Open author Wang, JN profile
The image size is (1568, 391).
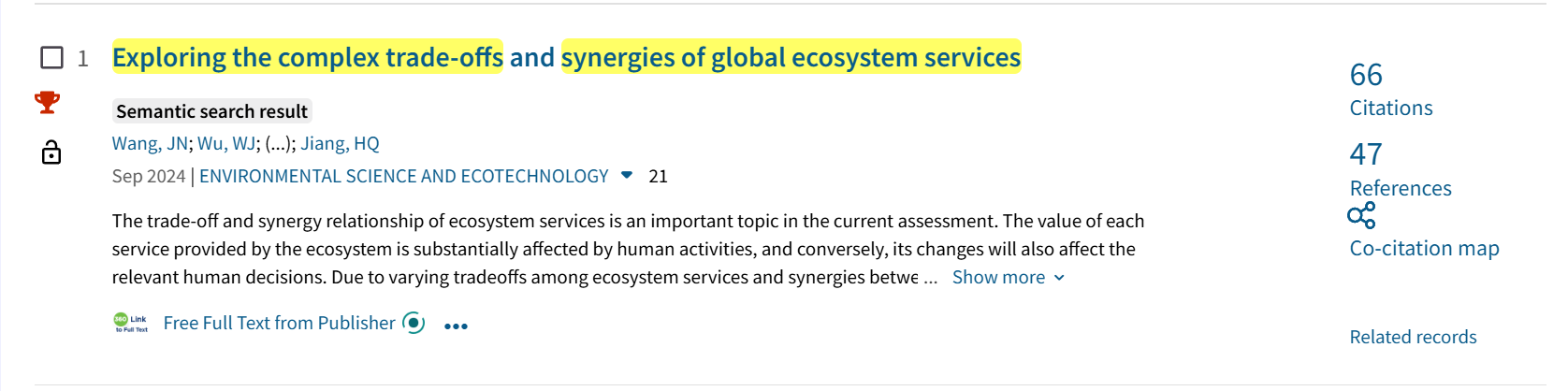(150, 143)
